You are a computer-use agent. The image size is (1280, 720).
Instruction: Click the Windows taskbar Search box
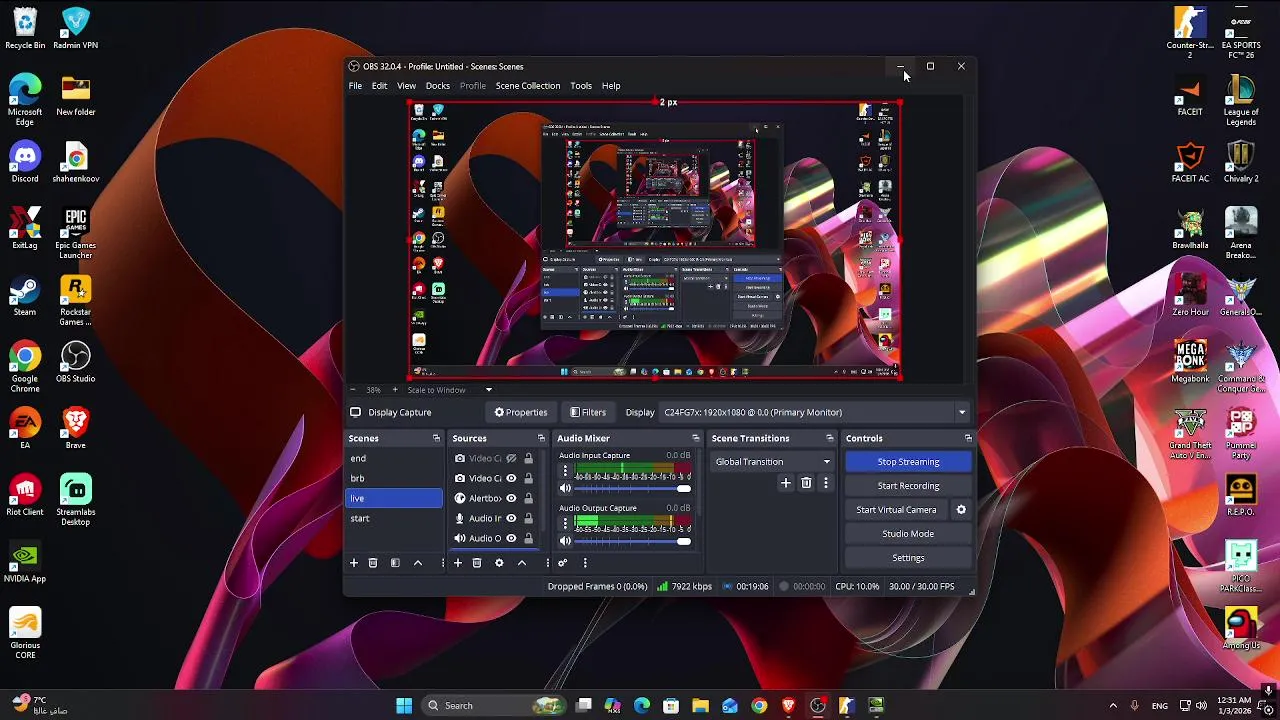pyautogui.click(x=494, y=706)
